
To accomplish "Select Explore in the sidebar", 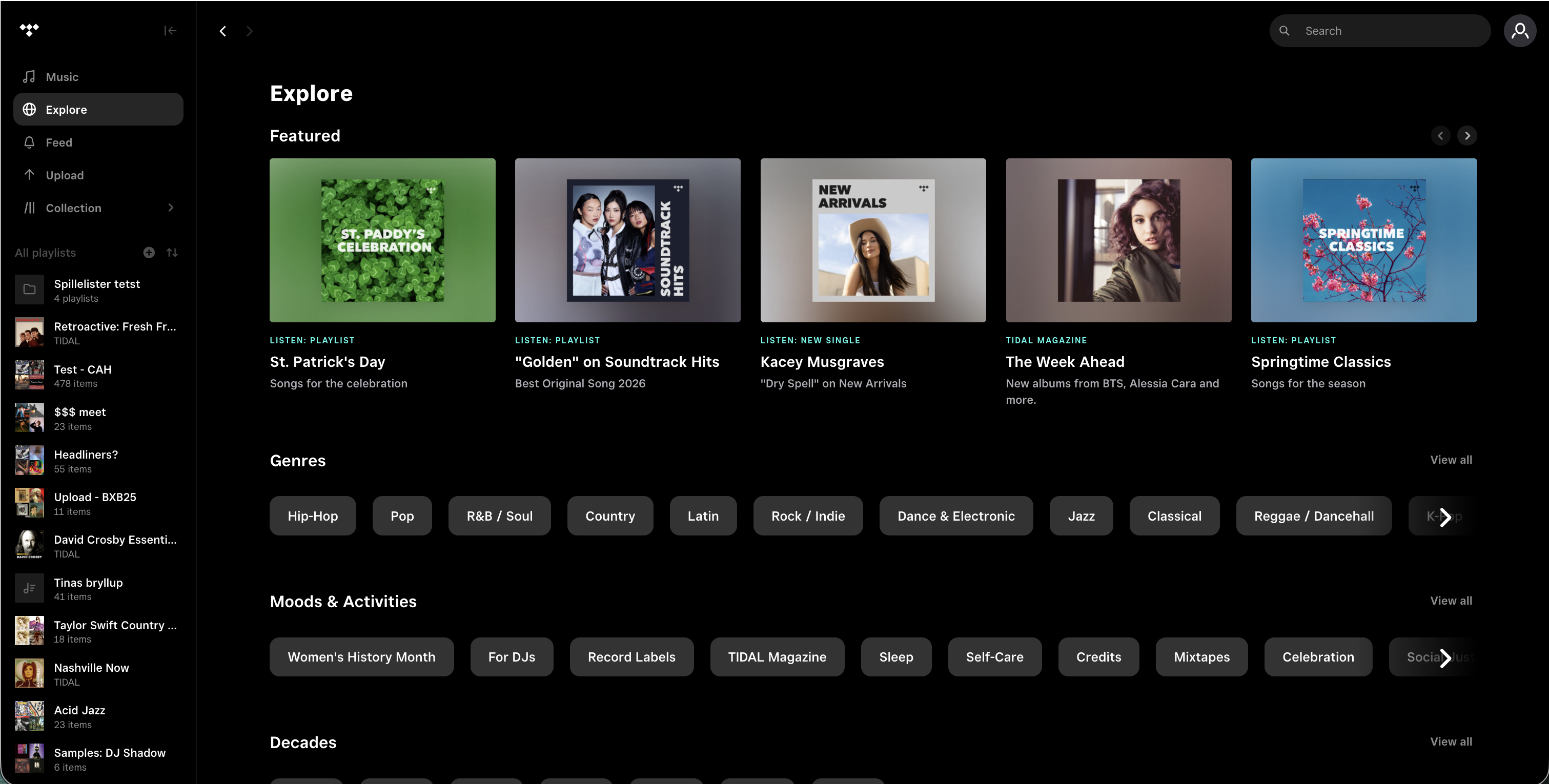I will 98,110.
